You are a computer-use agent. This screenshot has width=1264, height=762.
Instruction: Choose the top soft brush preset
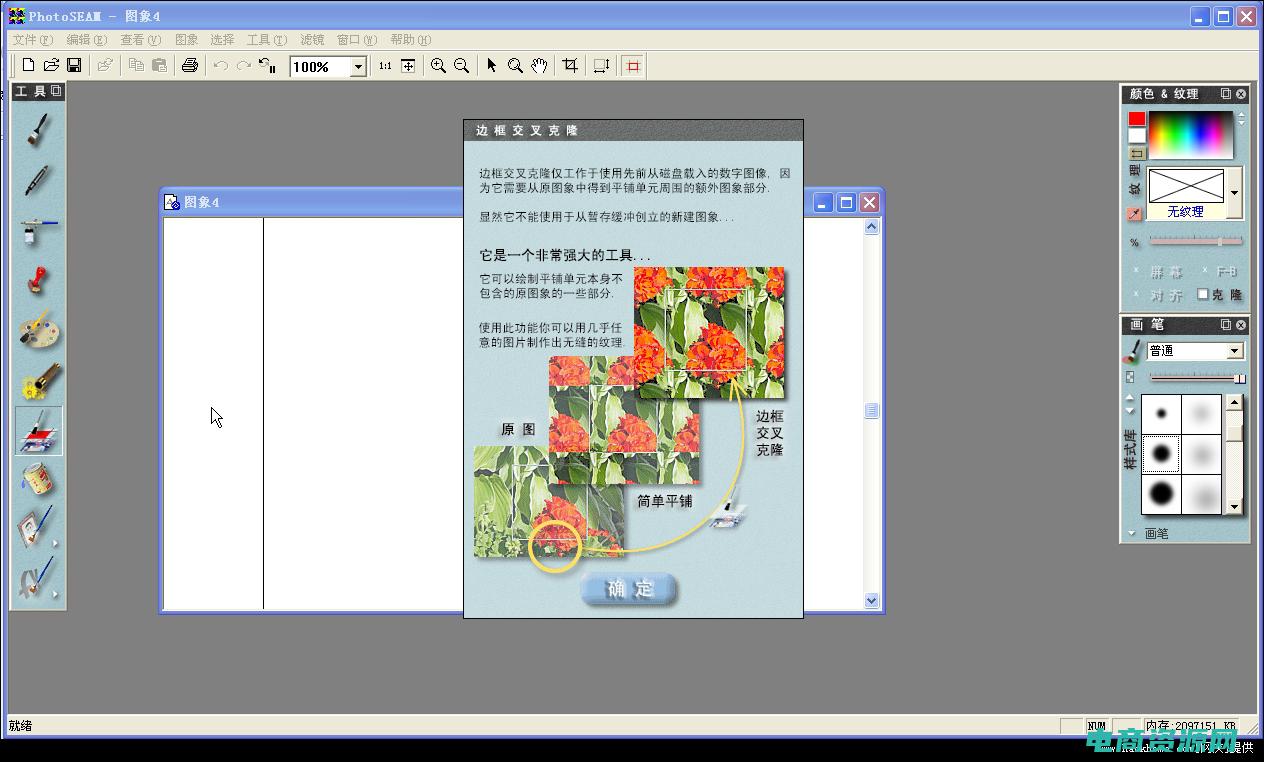[x=1202, y=413]
